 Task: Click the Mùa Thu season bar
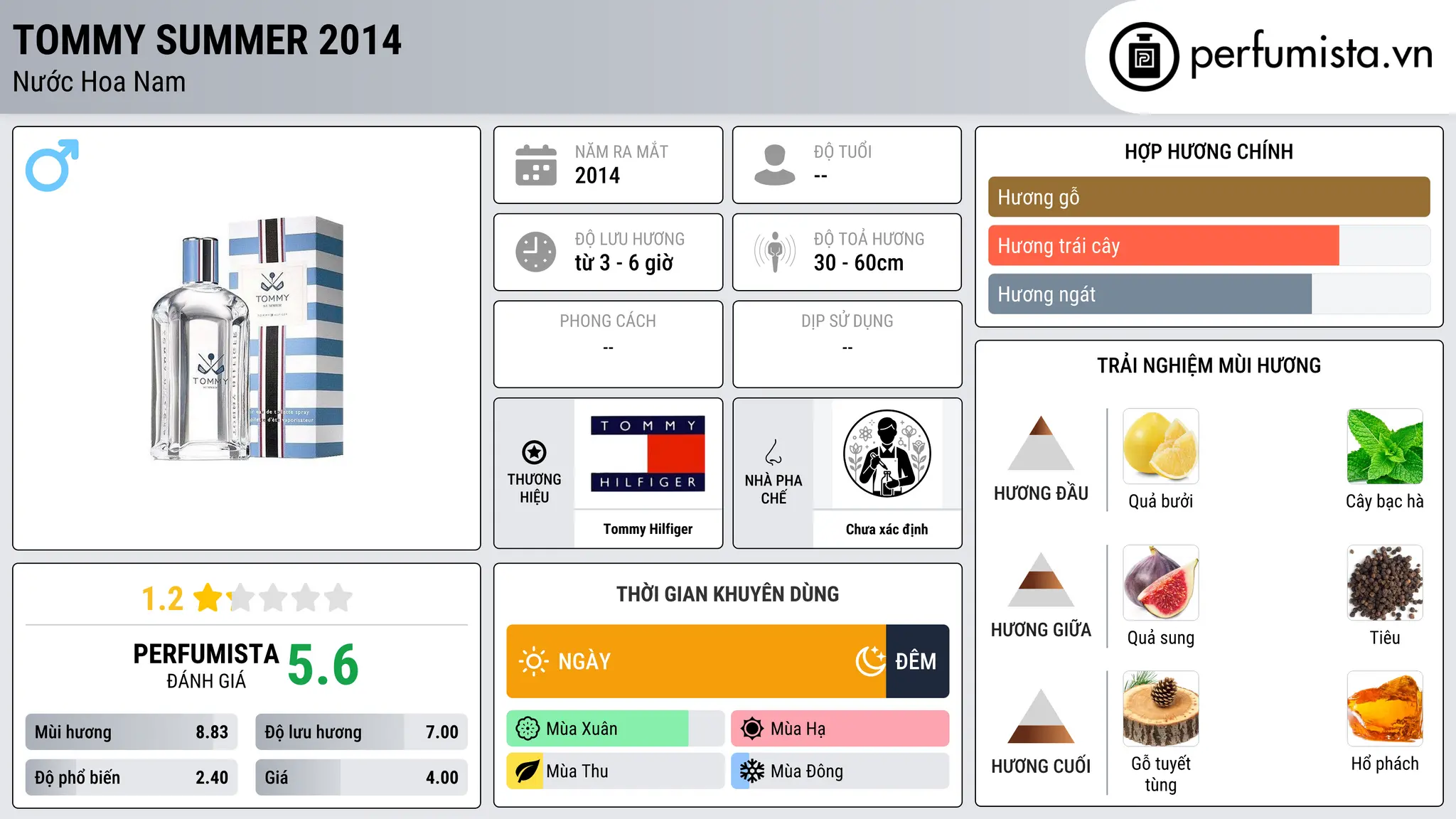pyautogui.click(x=615, y=771)
